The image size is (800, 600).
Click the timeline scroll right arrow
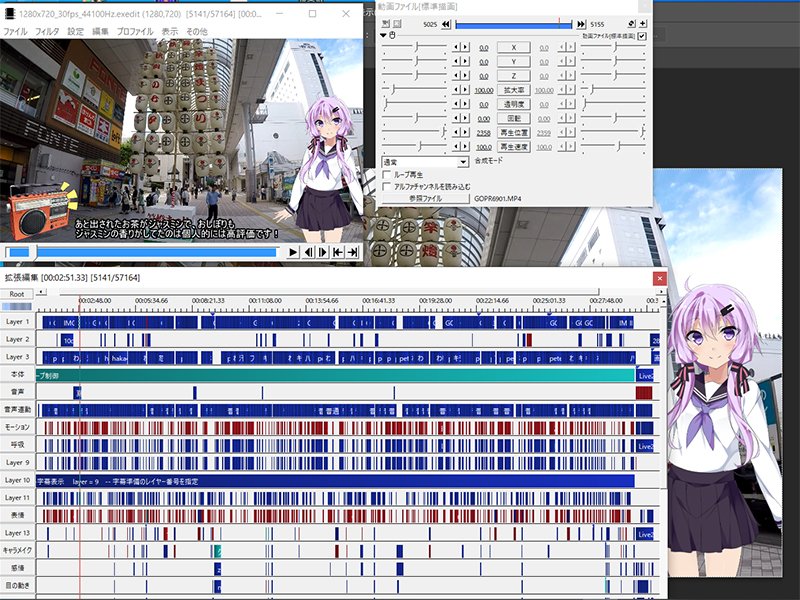click(x=661, y=292)
